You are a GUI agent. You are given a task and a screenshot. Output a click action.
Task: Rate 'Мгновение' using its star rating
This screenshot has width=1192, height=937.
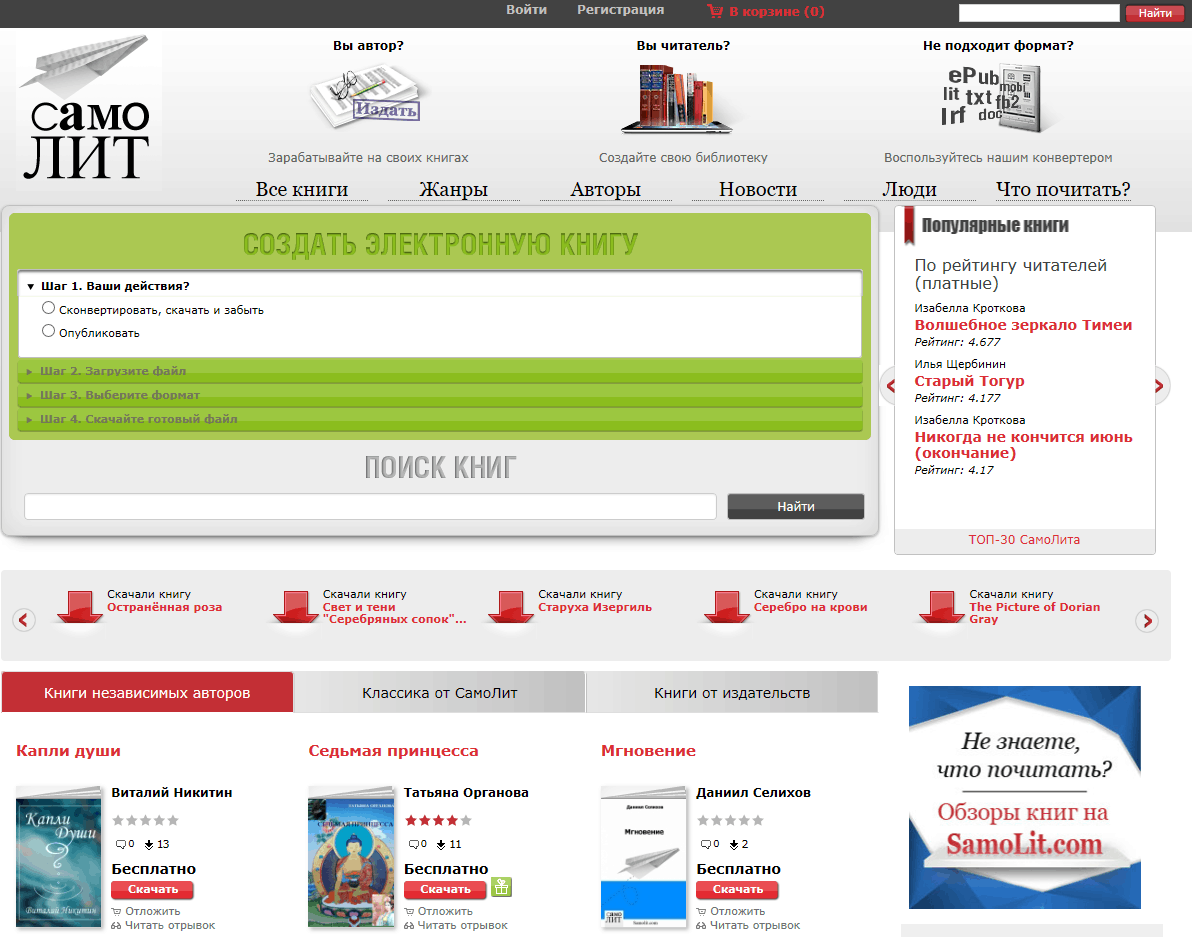coord(730,820)
